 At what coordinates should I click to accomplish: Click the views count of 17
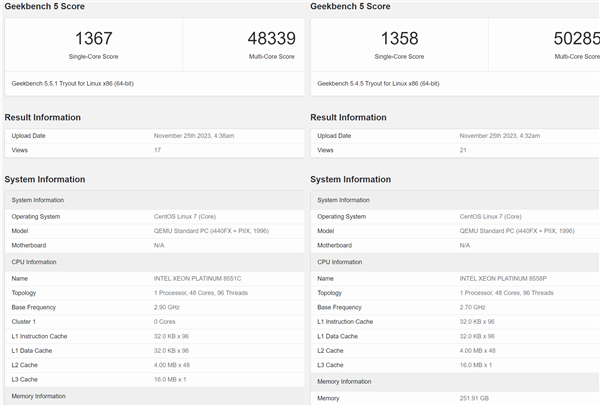158,150
